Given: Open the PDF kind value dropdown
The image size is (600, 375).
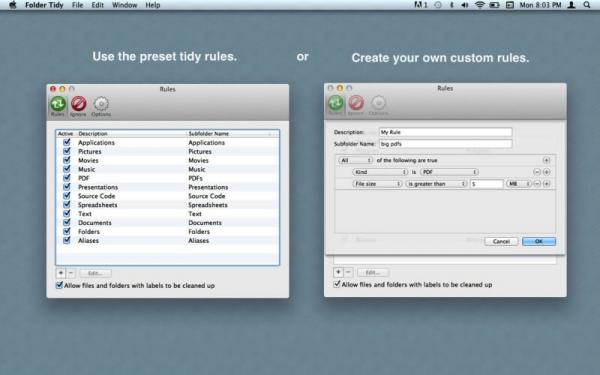Looking at the screenshot, I should [x=449, y=172].
